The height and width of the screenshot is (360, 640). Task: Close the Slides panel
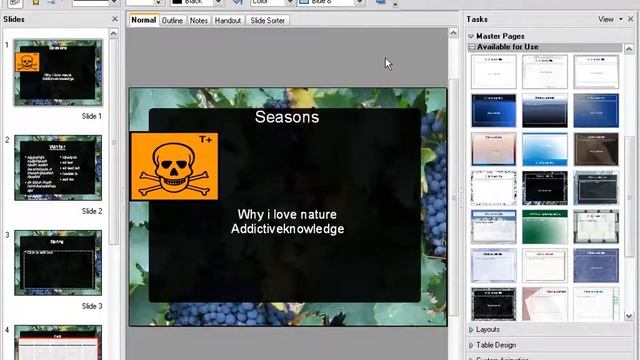(115, 19)
